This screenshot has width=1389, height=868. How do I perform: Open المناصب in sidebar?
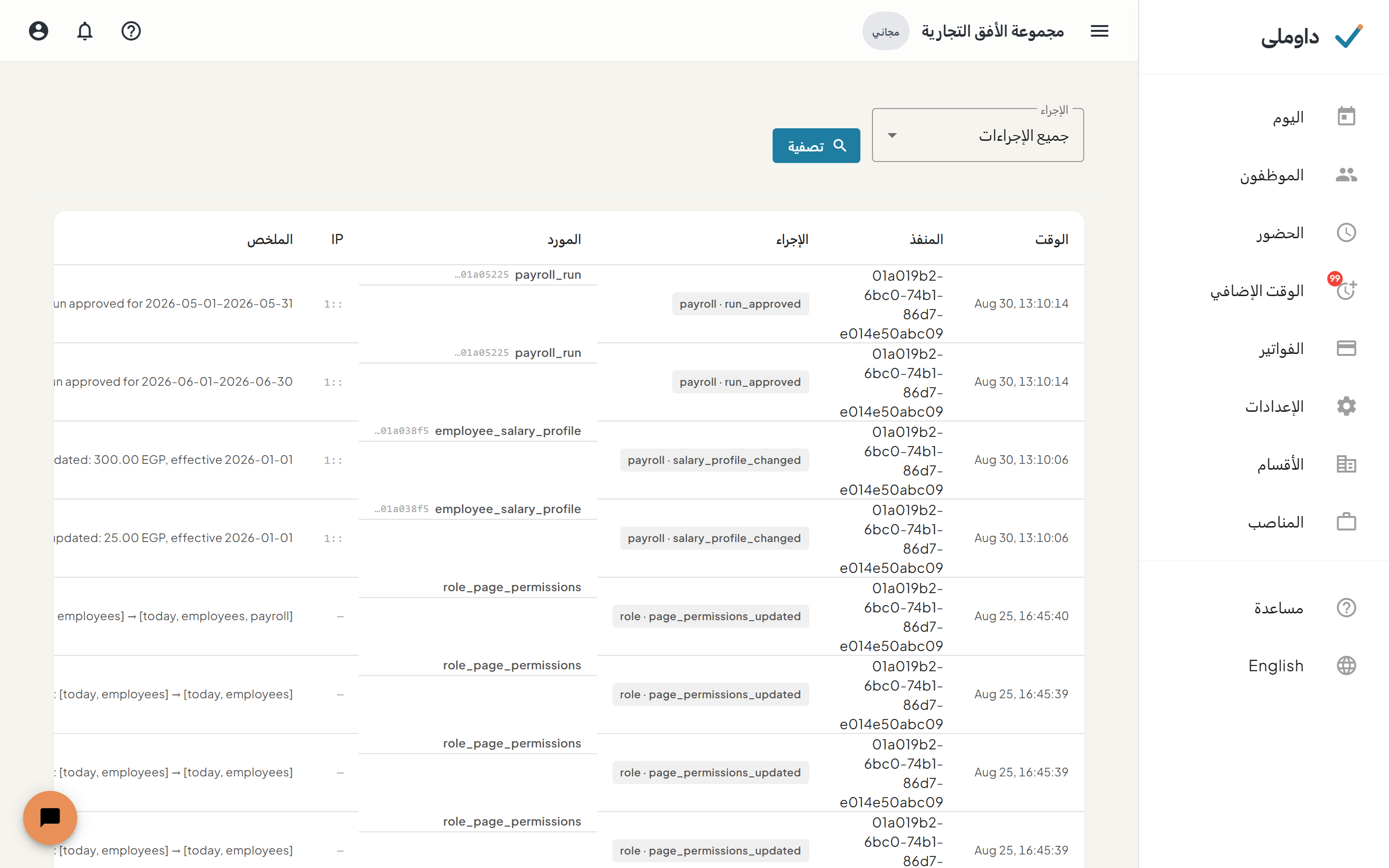1264,522
